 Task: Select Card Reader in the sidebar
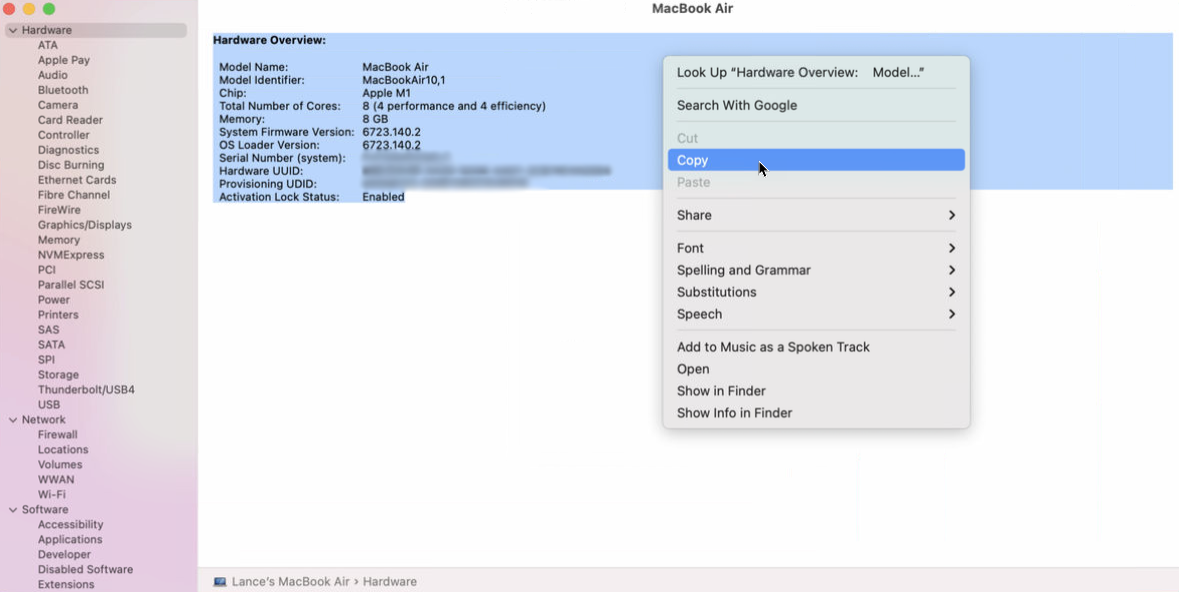click(70, 120)
